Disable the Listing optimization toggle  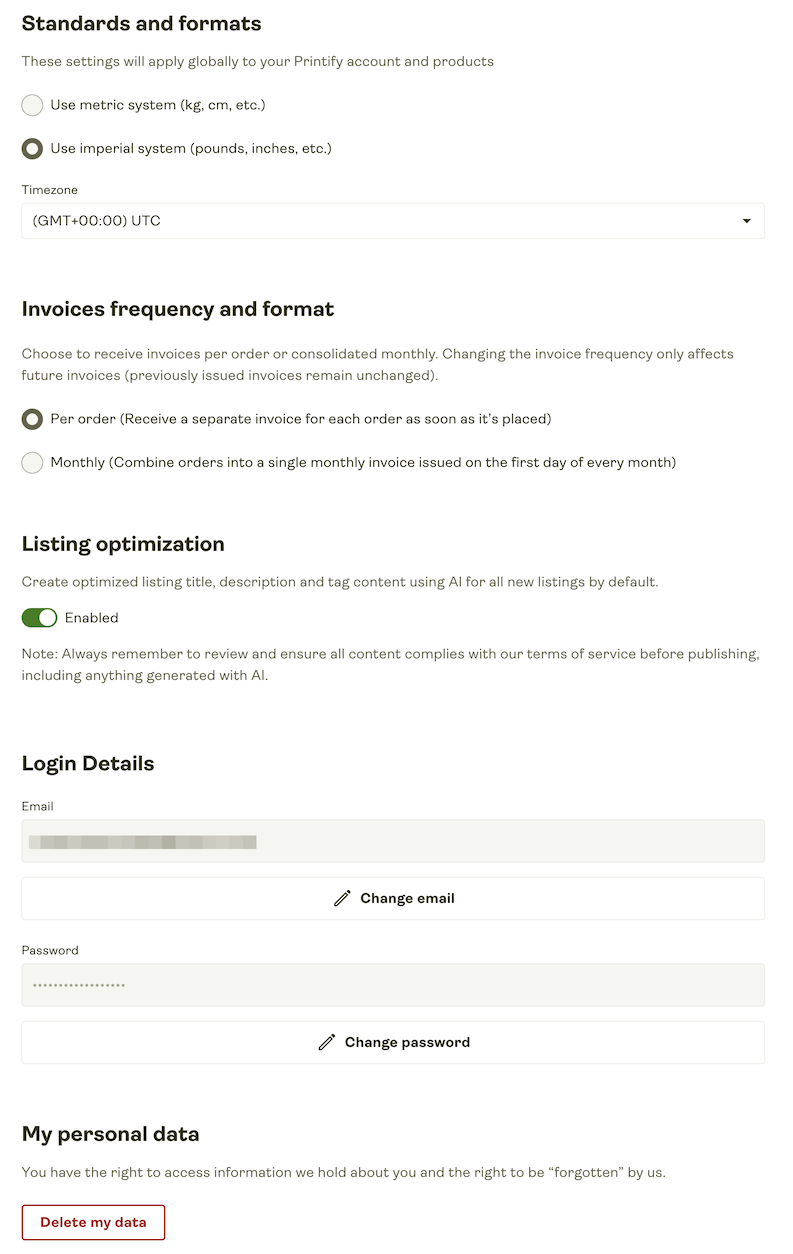[39, 617]
